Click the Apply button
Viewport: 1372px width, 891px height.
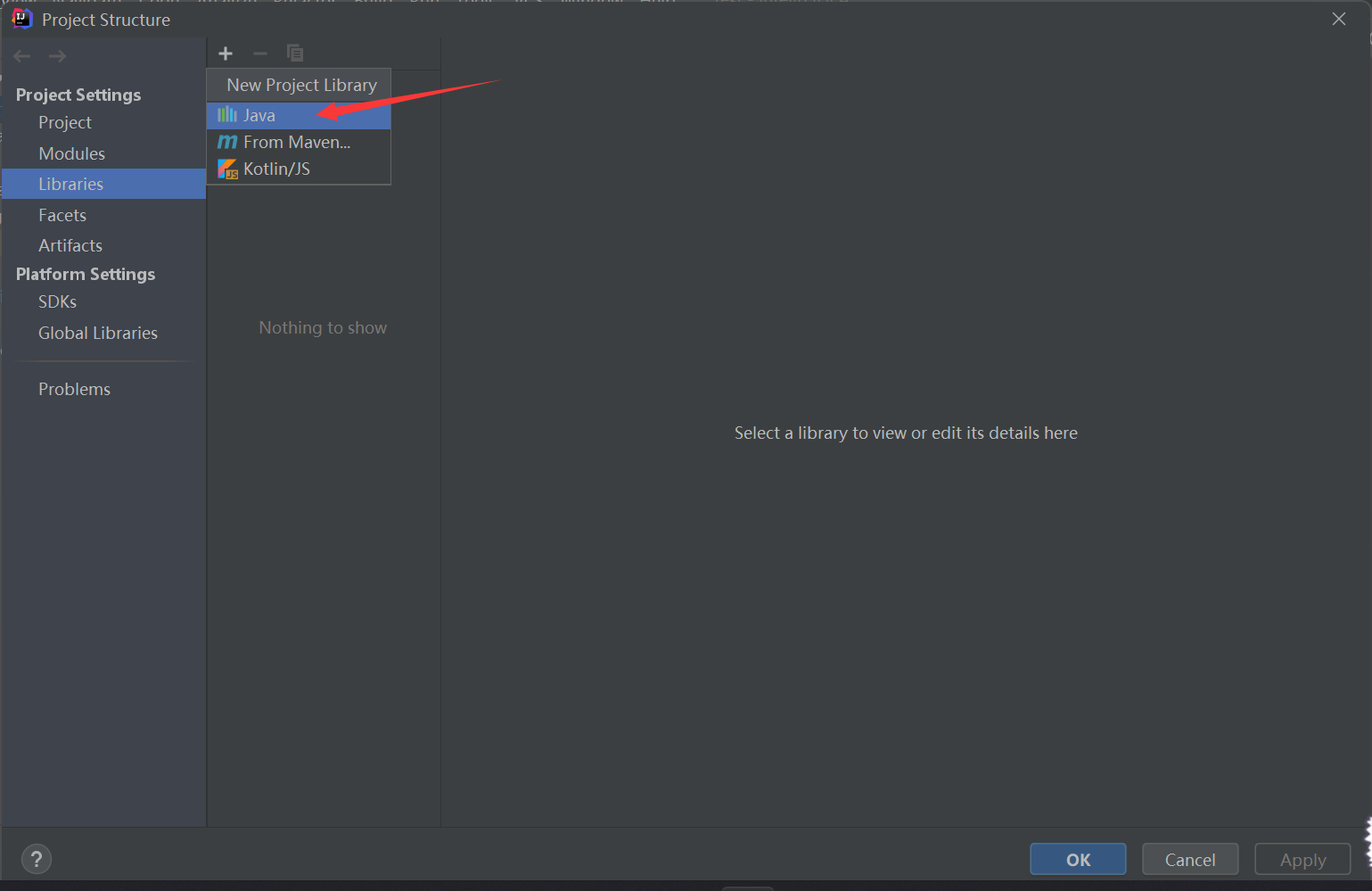coord(1302,859)
